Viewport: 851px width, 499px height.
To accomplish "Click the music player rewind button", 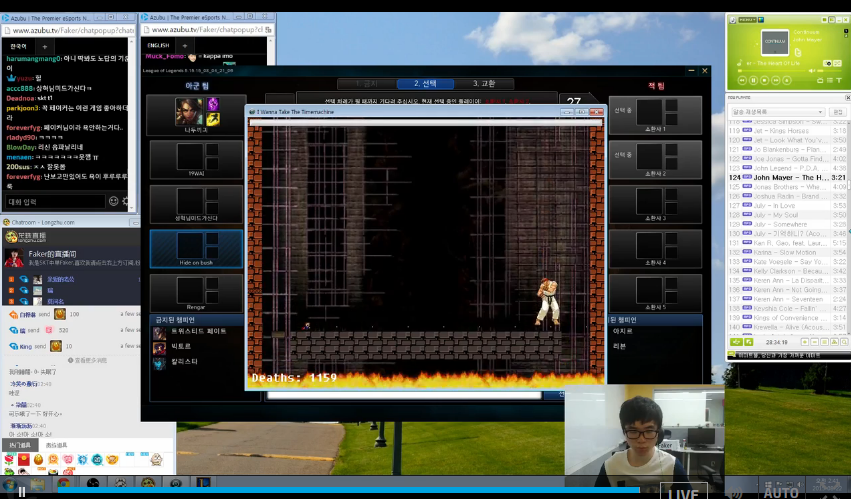I will pyautogui.click(x=742, y=80).
